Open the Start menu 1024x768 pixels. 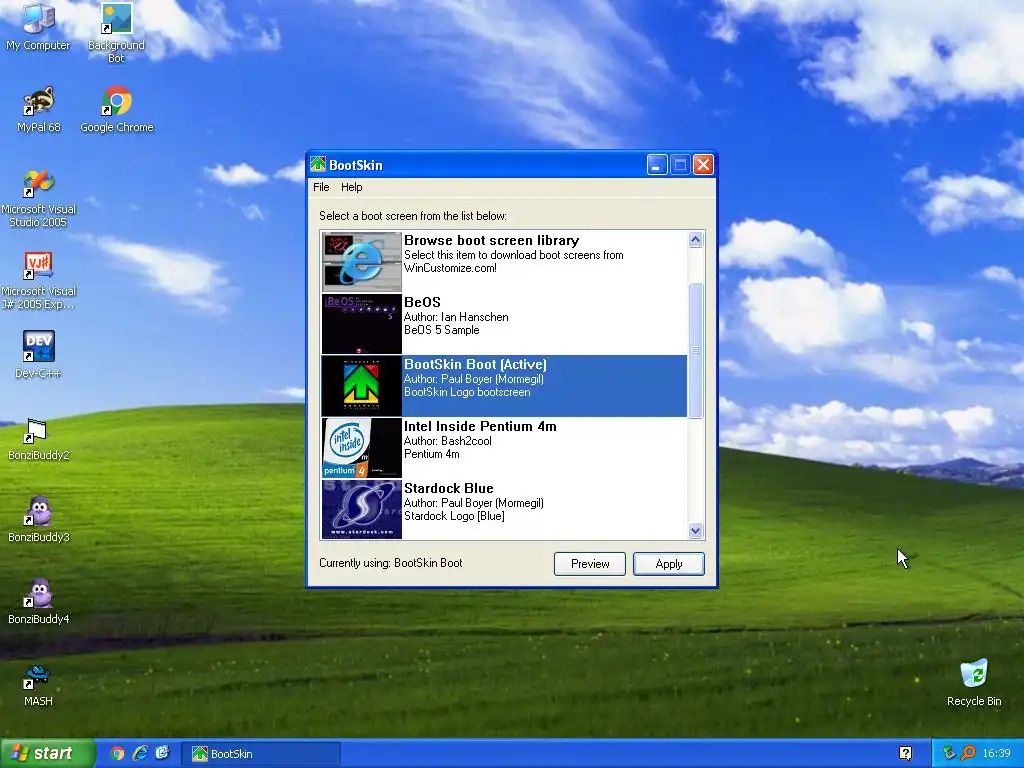46,753
